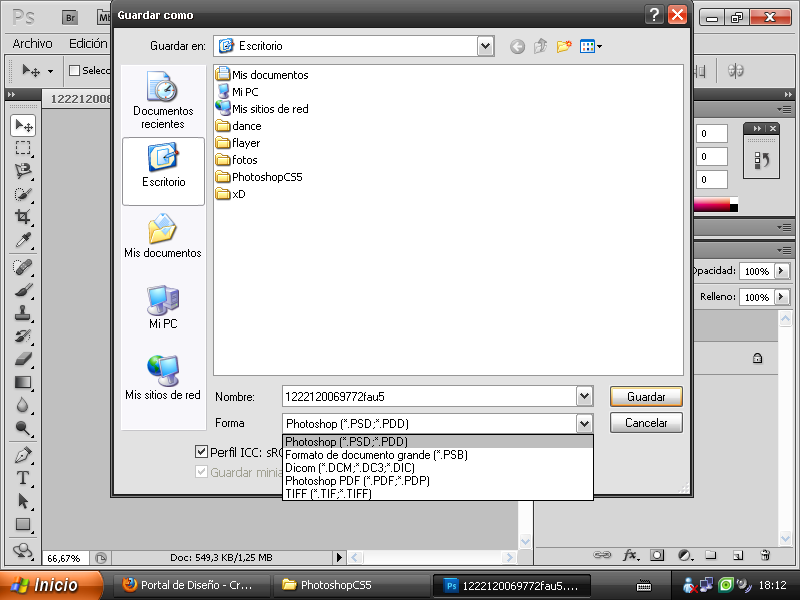Open the Guardar en folder dropdown
Viewport: 800px width, 600px height.
pos(486,46)
